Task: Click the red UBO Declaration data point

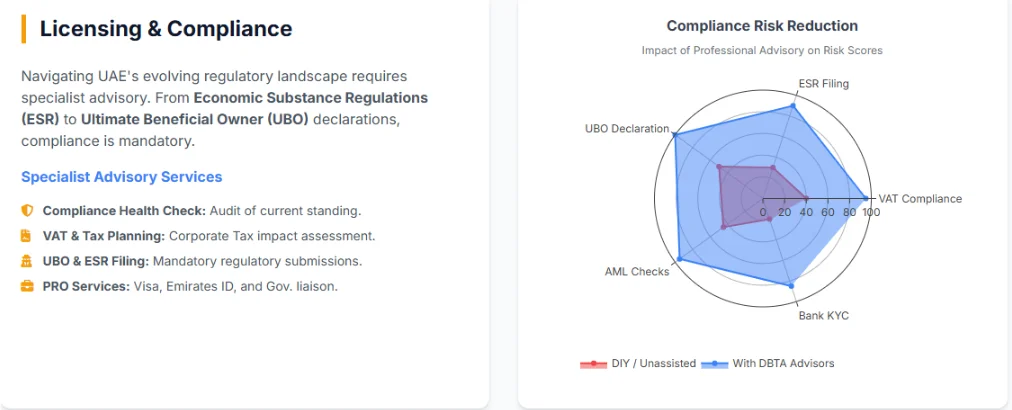Action: (x=718, y=167)
